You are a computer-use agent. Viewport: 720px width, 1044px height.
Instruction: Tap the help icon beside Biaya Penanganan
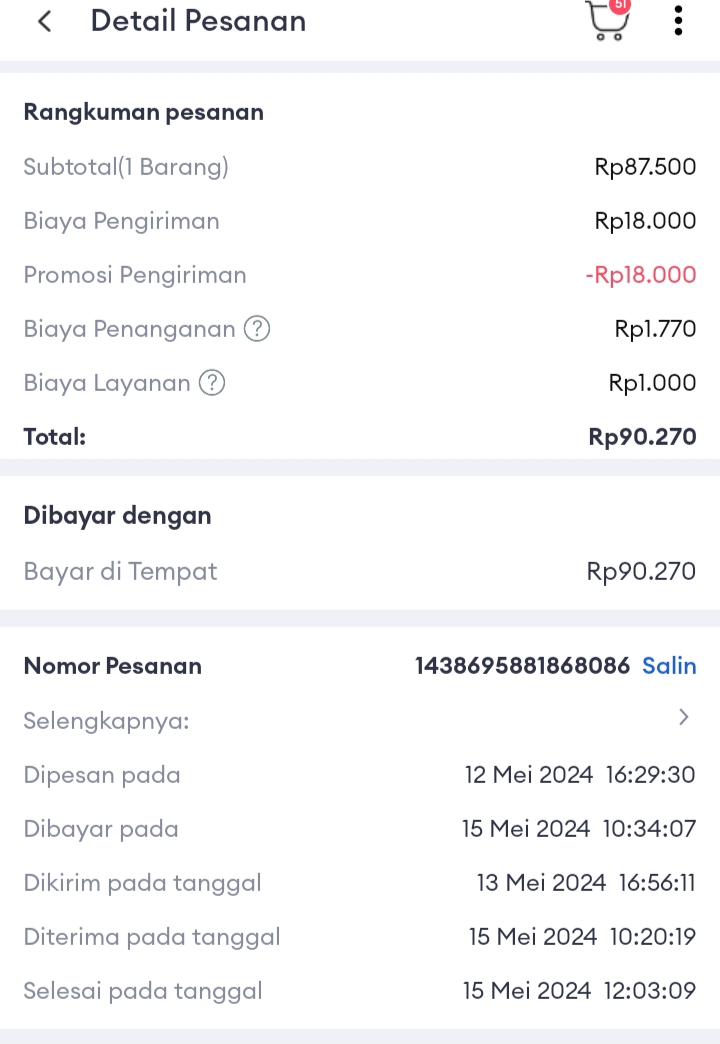click(257, 329)
